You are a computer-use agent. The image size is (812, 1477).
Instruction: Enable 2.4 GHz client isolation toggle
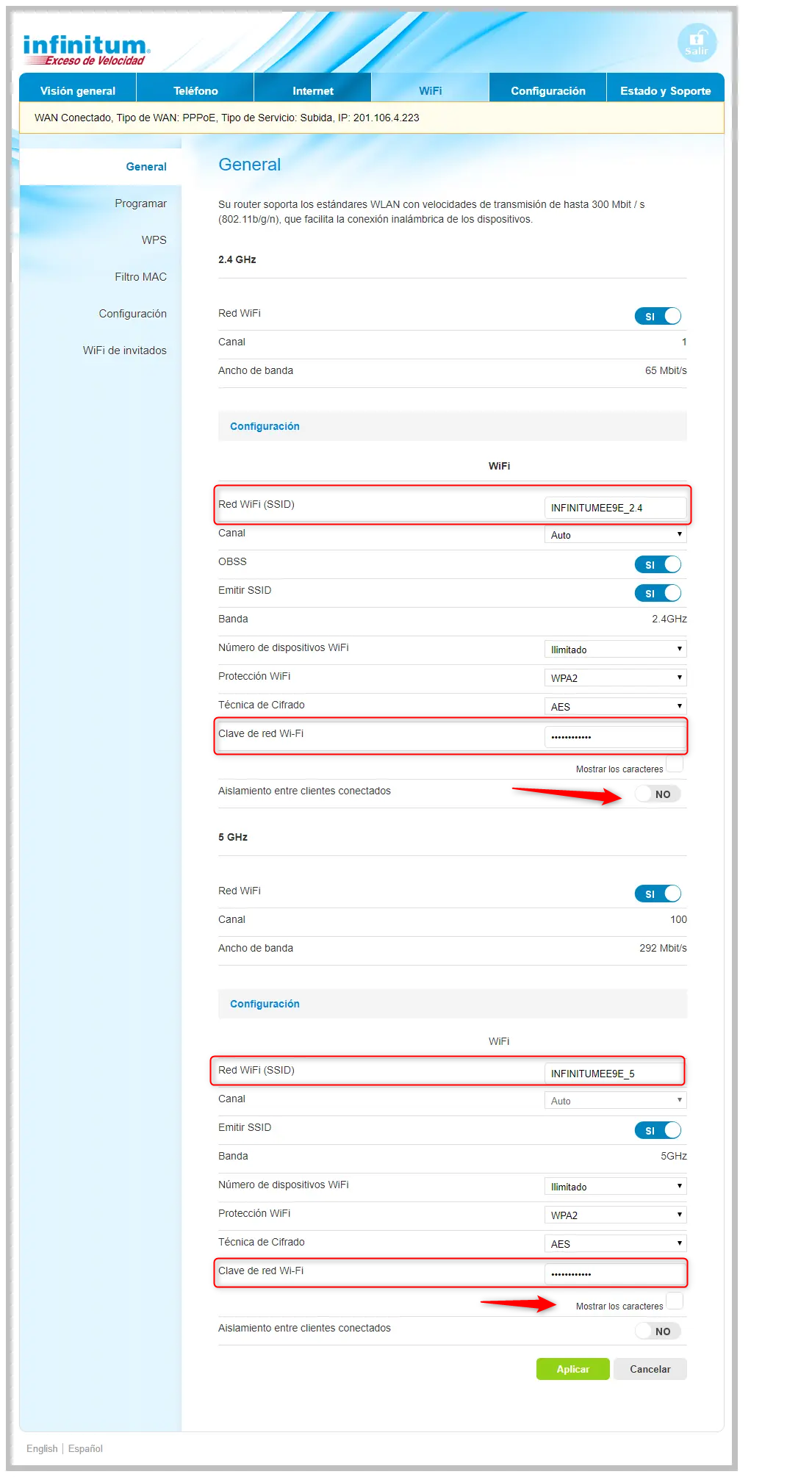658,794
